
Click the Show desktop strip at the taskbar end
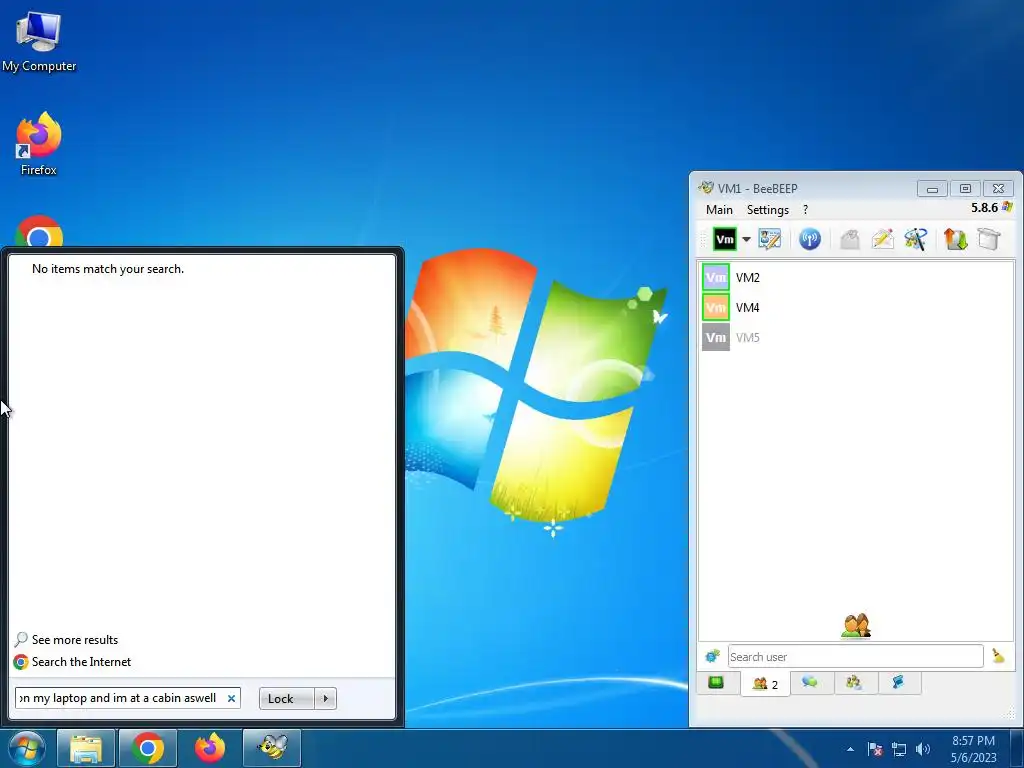tap(1017, 748)
